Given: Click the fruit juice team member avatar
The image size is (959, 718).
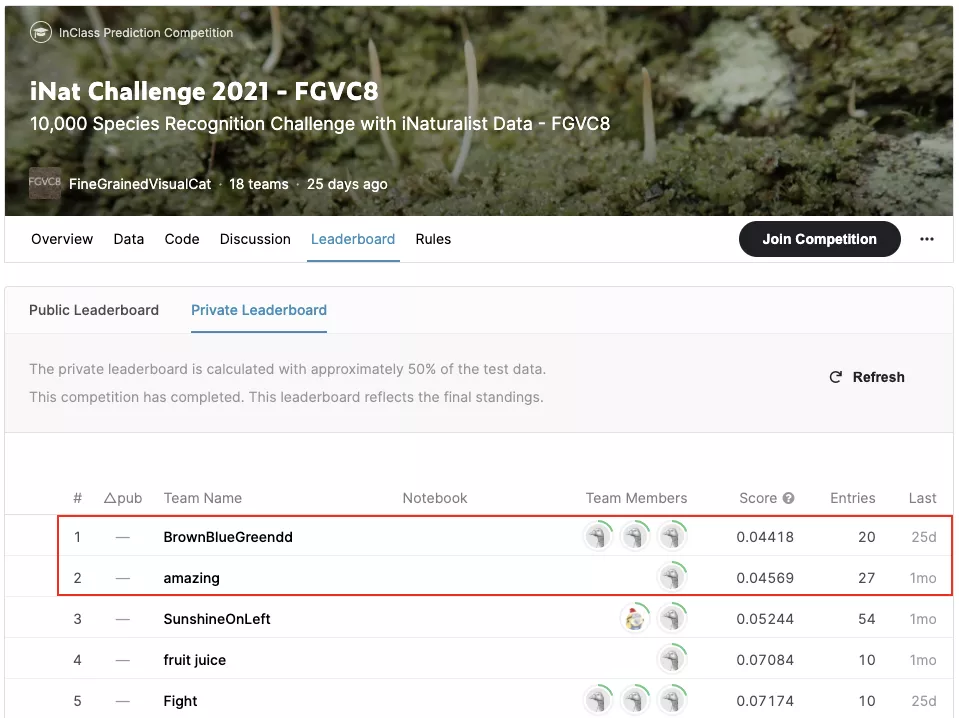Looking at the screenshot, I should (x=672, y=660).
